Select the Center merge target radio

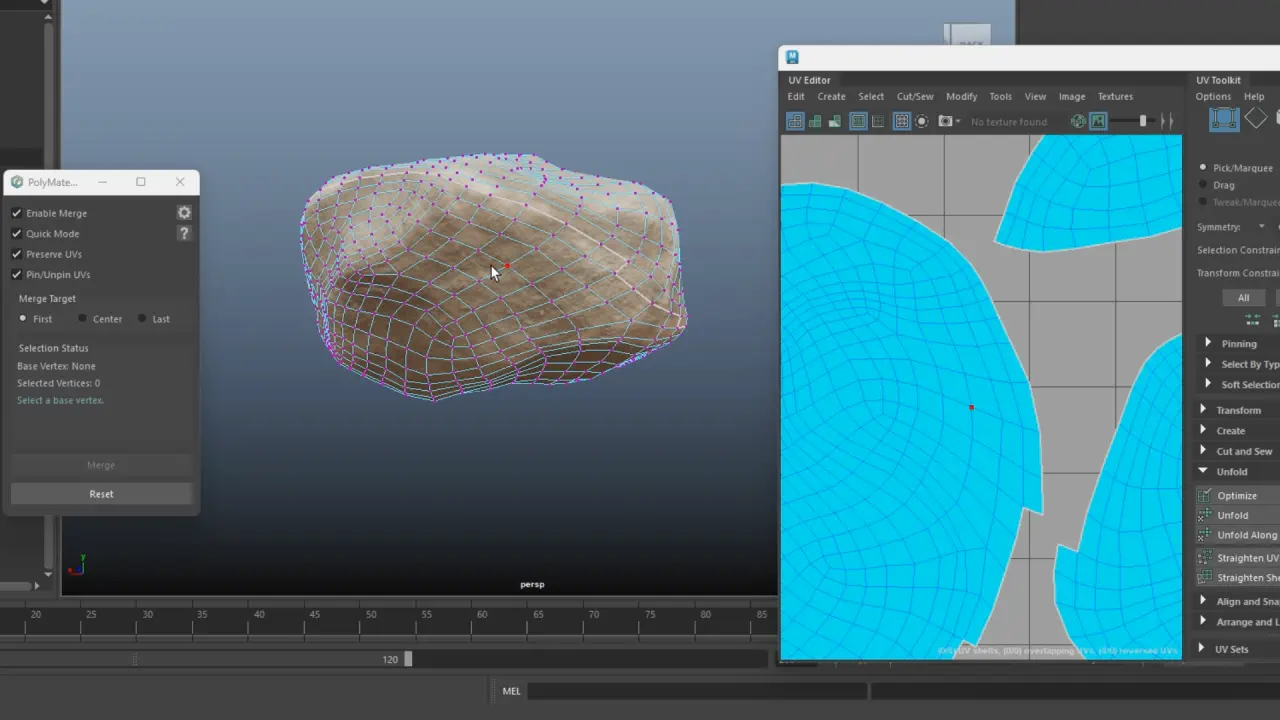click(83, 319)
